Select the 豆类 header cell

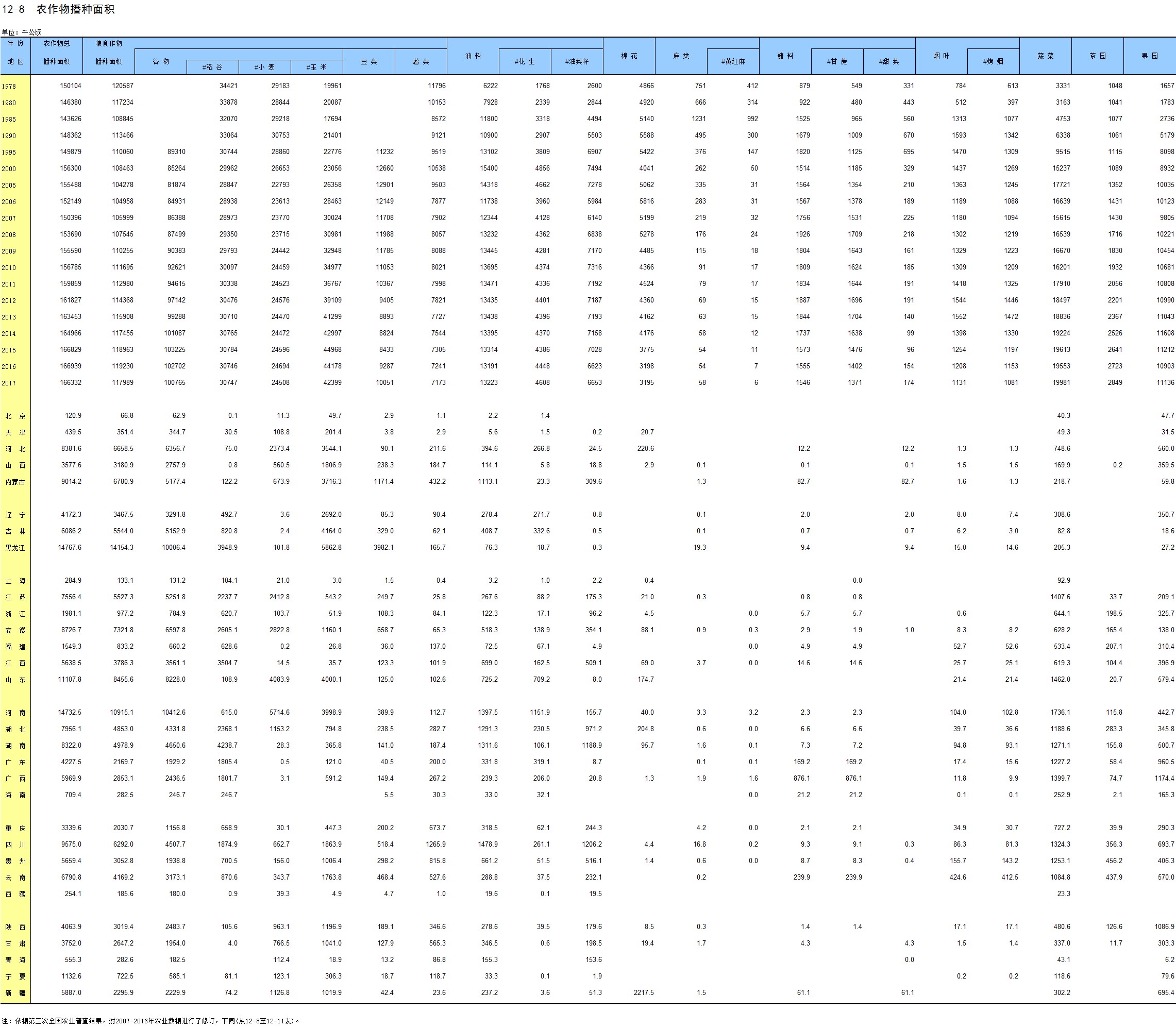coord(368,61)
